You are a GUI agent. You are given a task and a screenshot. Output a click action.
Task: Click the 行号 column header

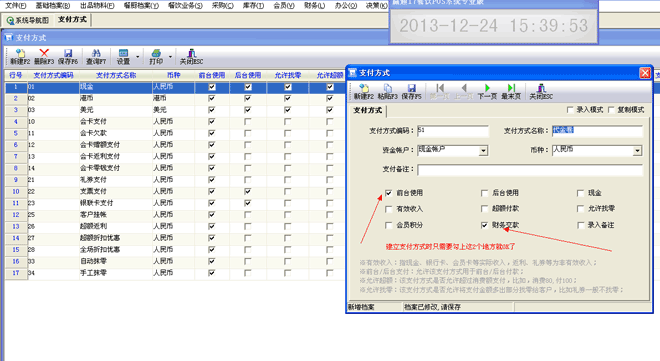pos(16,75)
